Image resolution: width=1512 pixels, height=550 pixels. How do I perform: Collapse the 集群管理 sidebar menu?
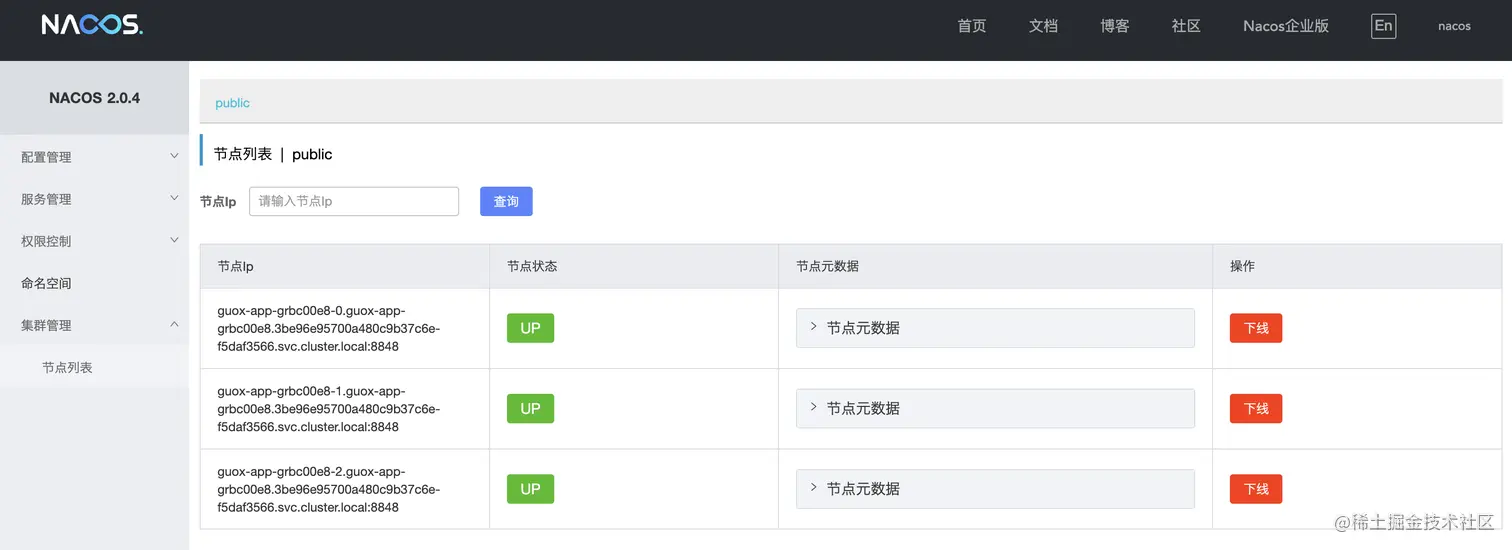click(94, 325)
